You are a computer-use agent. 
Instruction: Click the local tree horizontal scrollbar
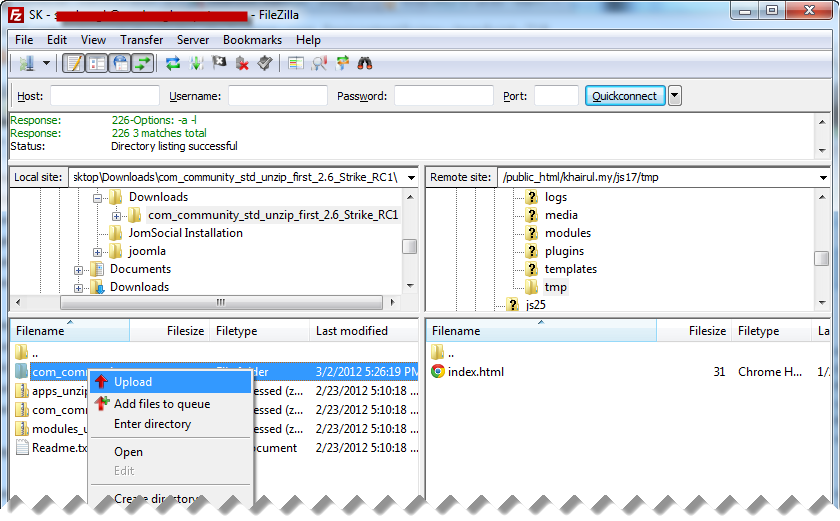click(x=221, y=303)
